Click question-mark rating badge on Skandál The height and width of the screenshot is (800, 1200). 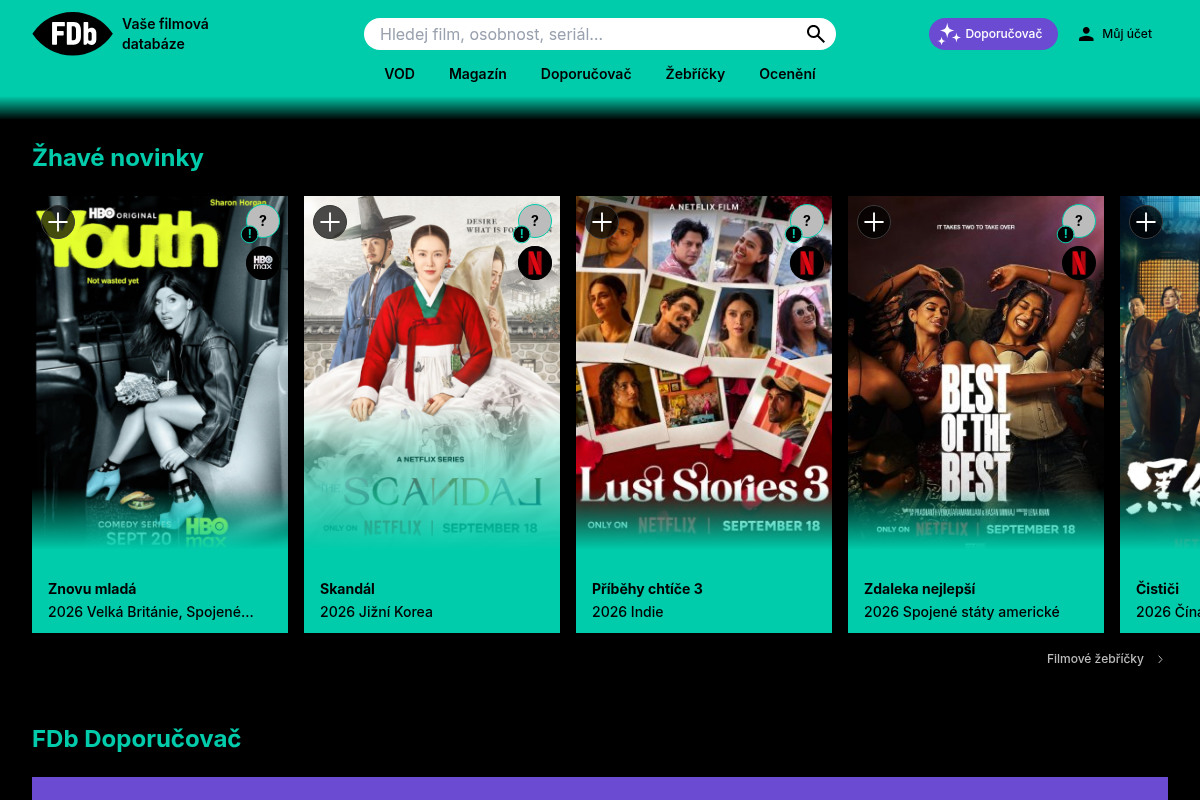[x=535, y=221]
